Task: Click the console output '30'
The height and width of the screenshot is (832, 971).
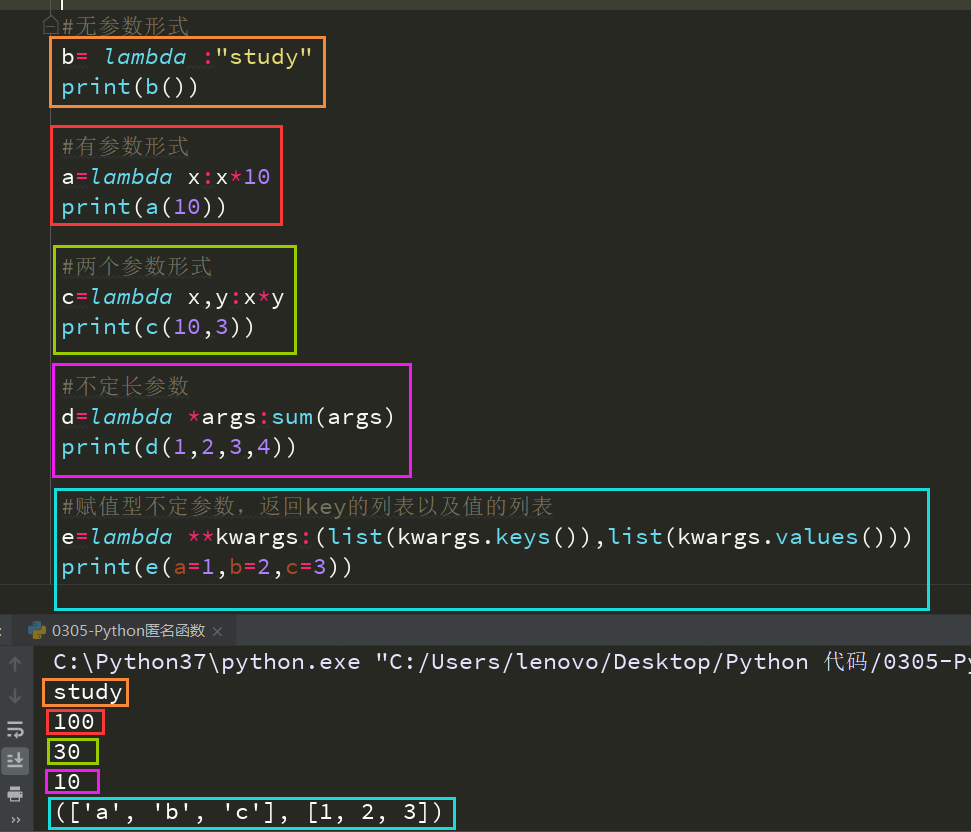Action: click(67, 752)
